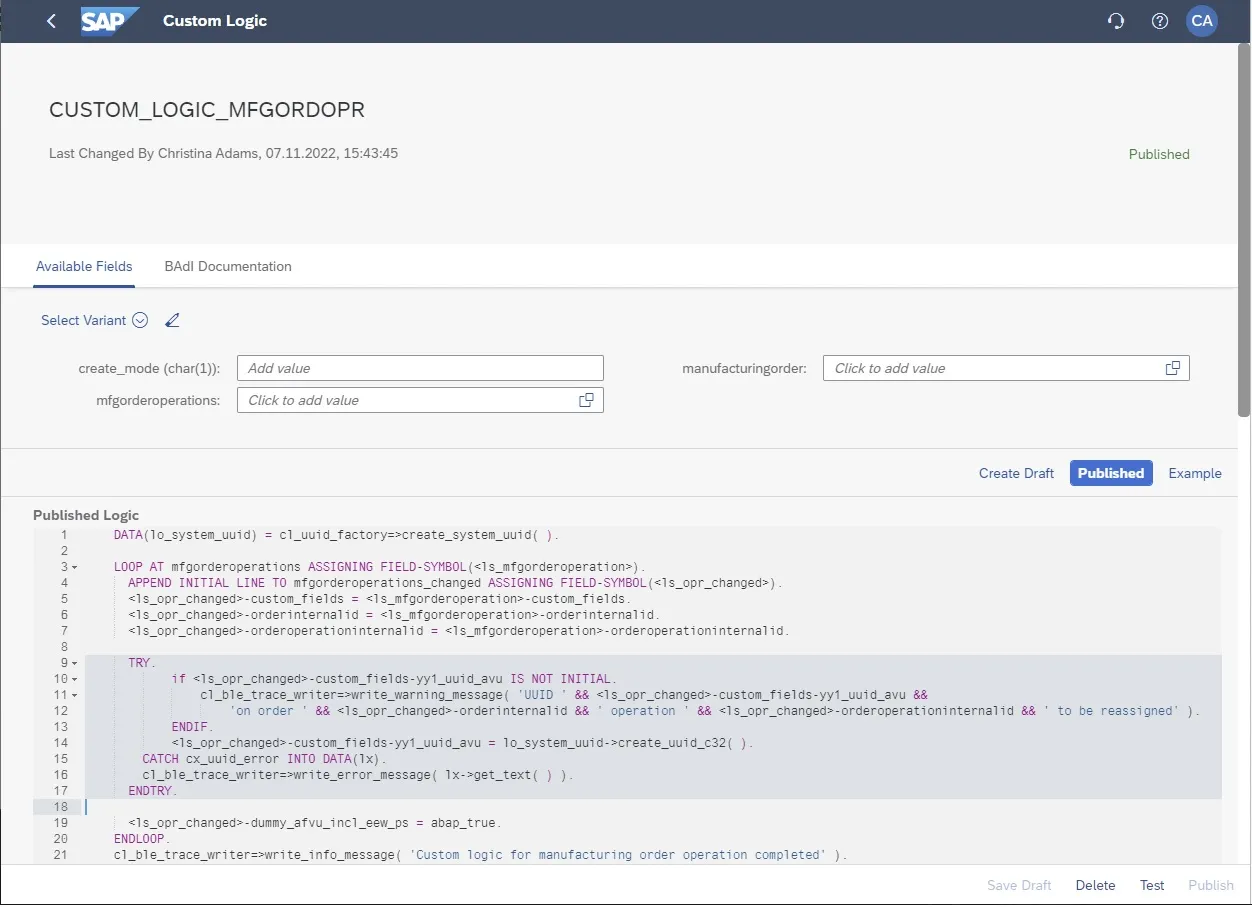Open the help icon in the header
Image resolution: width=1252 pixels, height=907 pixels.
pyautogui.click(x=1159, y=20)
